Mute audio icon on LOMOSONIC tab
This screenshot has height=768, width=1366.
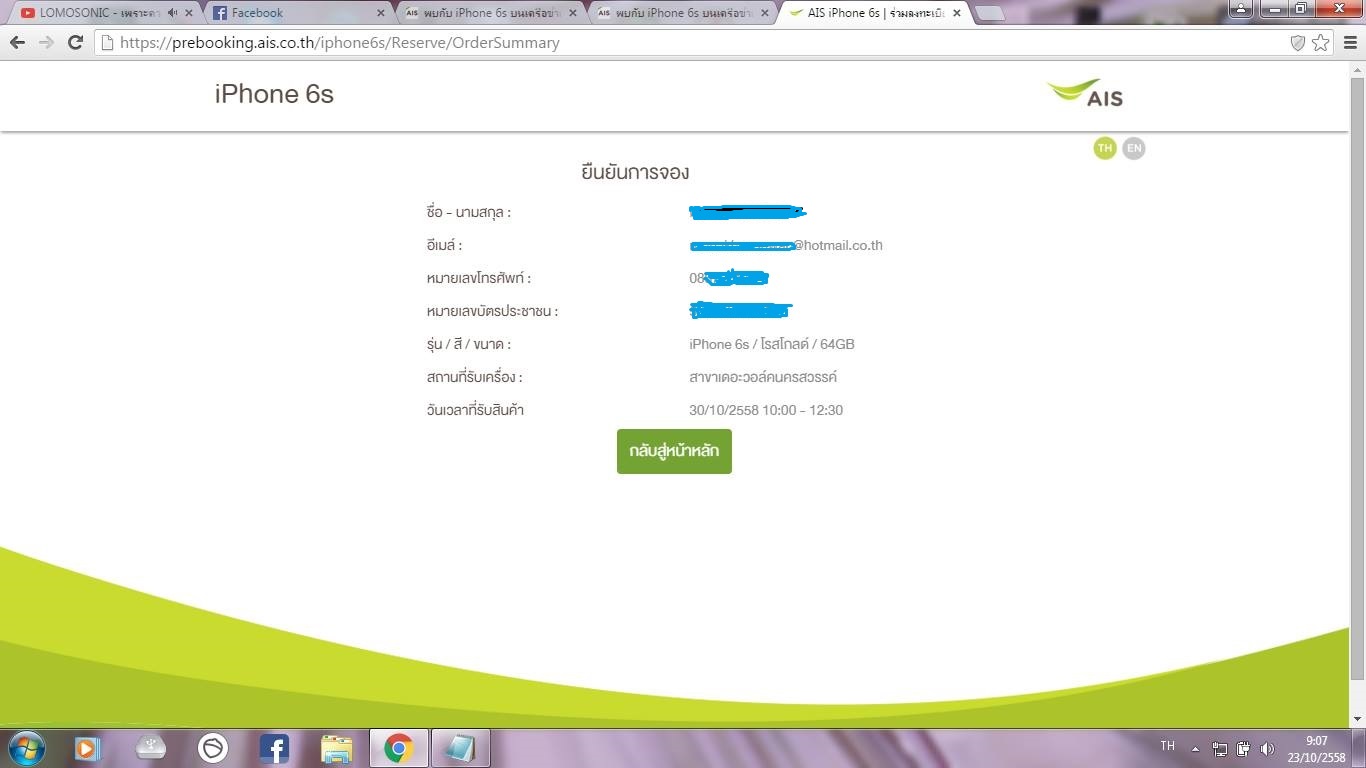click(x=172, y=13)
